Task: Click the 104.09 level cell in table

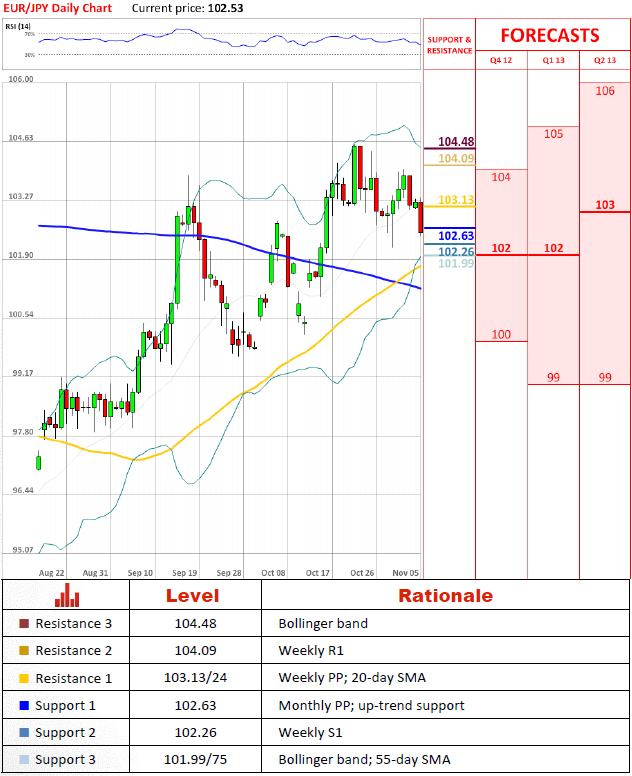Action: coord(195,651)
